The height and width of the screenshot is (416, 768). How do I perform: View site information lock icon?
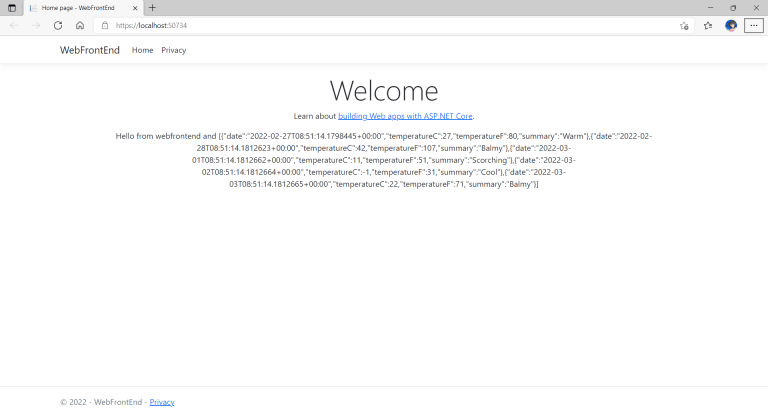point(105,25)
